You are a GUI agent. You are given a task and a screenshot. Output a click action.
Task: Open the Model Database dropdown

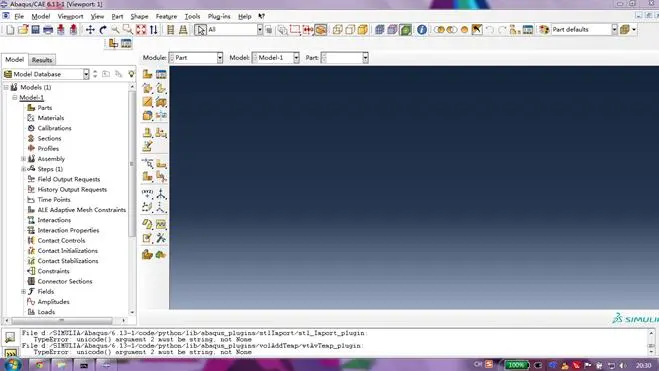[x=46, y=74]
